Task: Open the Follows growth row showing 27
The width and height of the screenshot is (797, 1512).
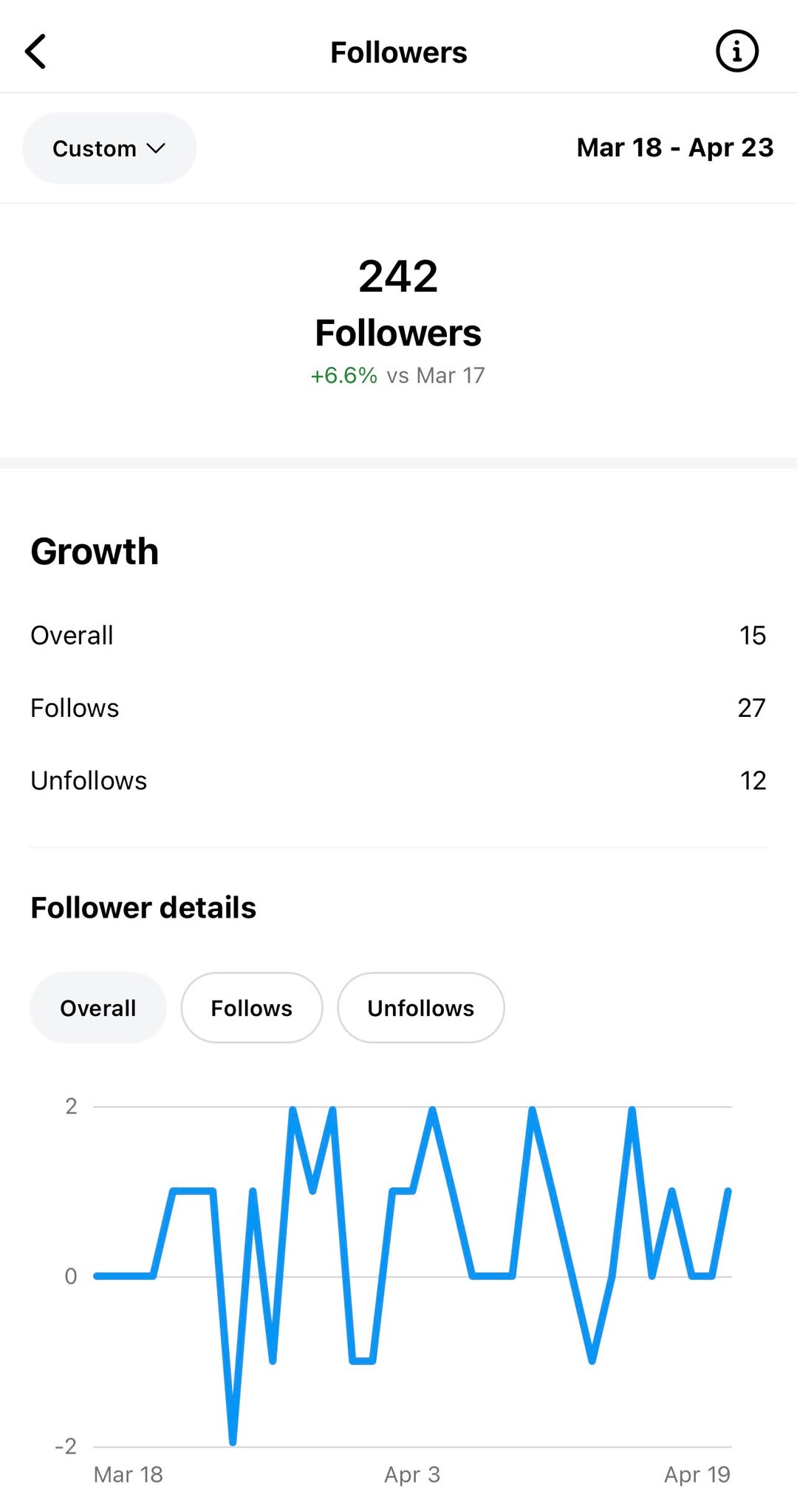Action: (x=398, y=708)
